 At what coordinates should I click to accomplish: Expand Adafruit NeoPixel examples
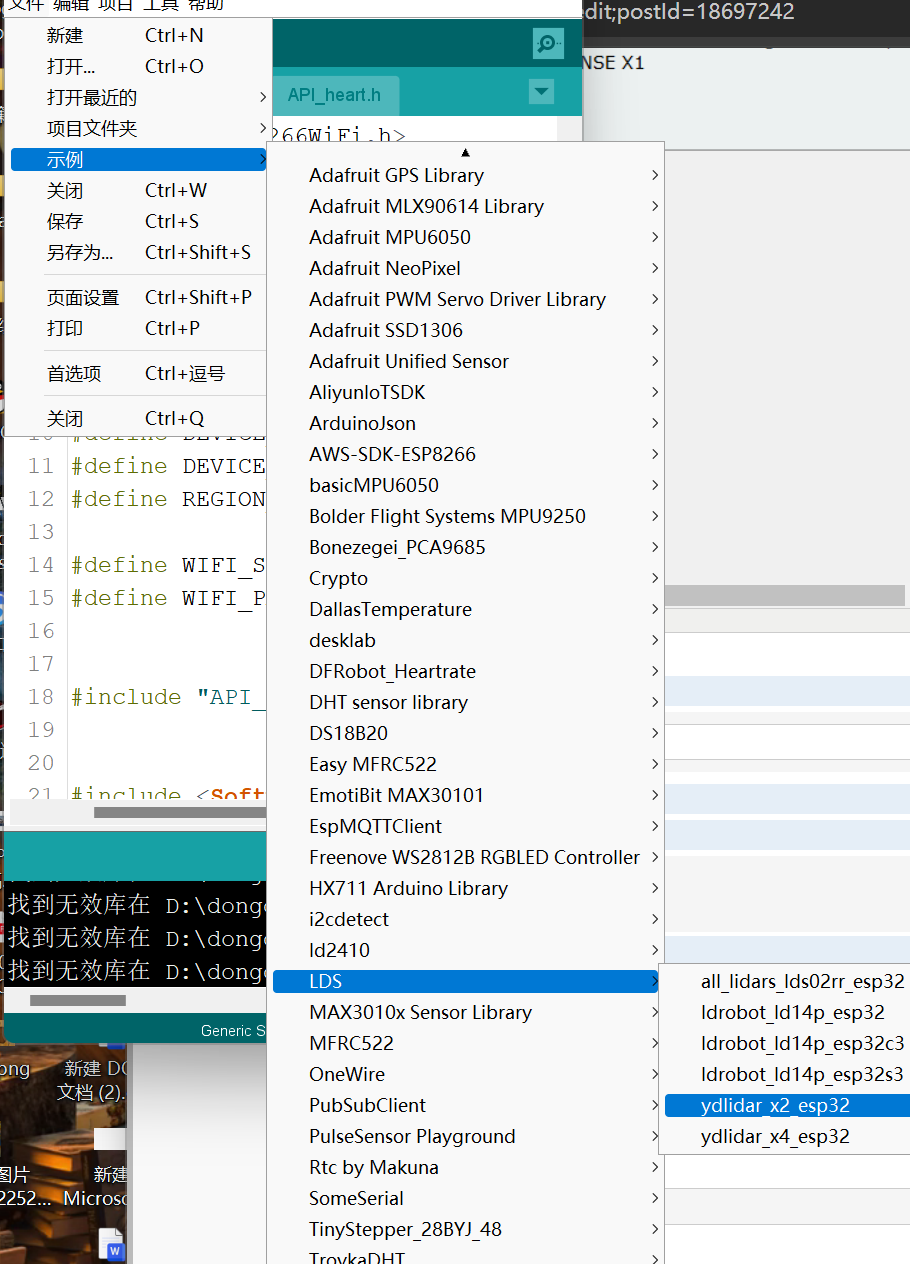click(x=465, y=269)
